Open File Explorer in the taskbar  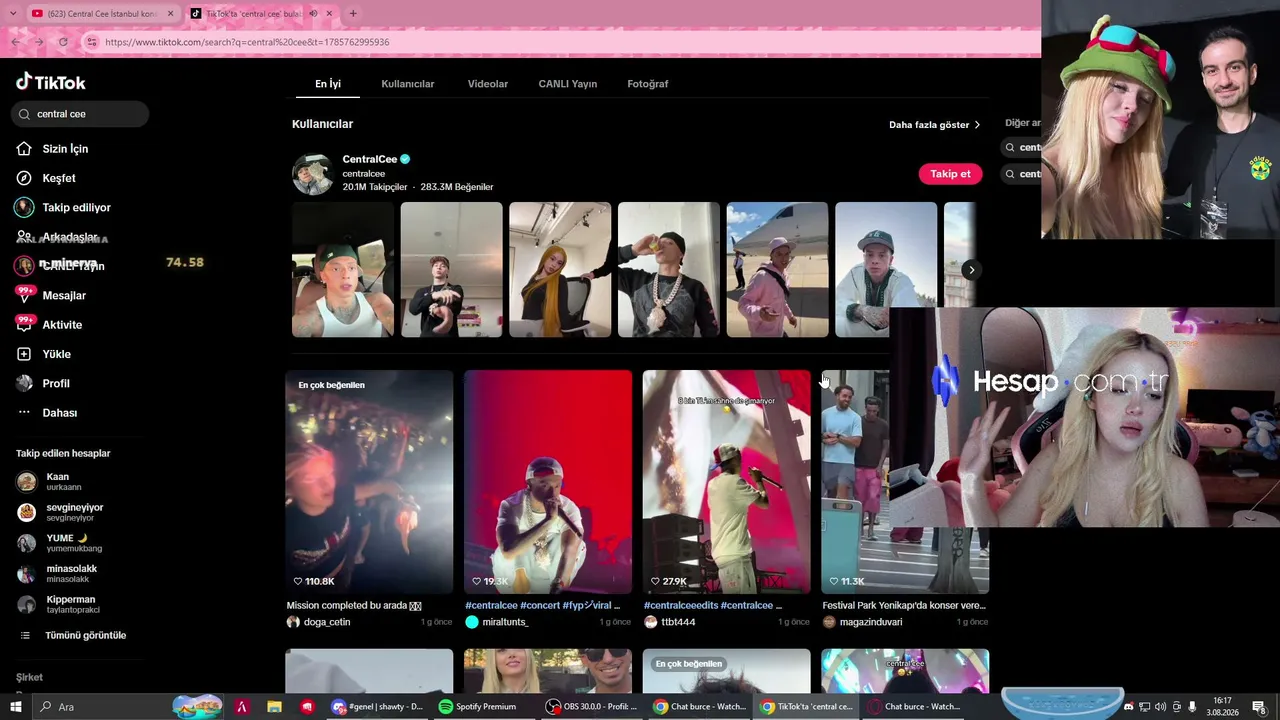coord(274,707)
